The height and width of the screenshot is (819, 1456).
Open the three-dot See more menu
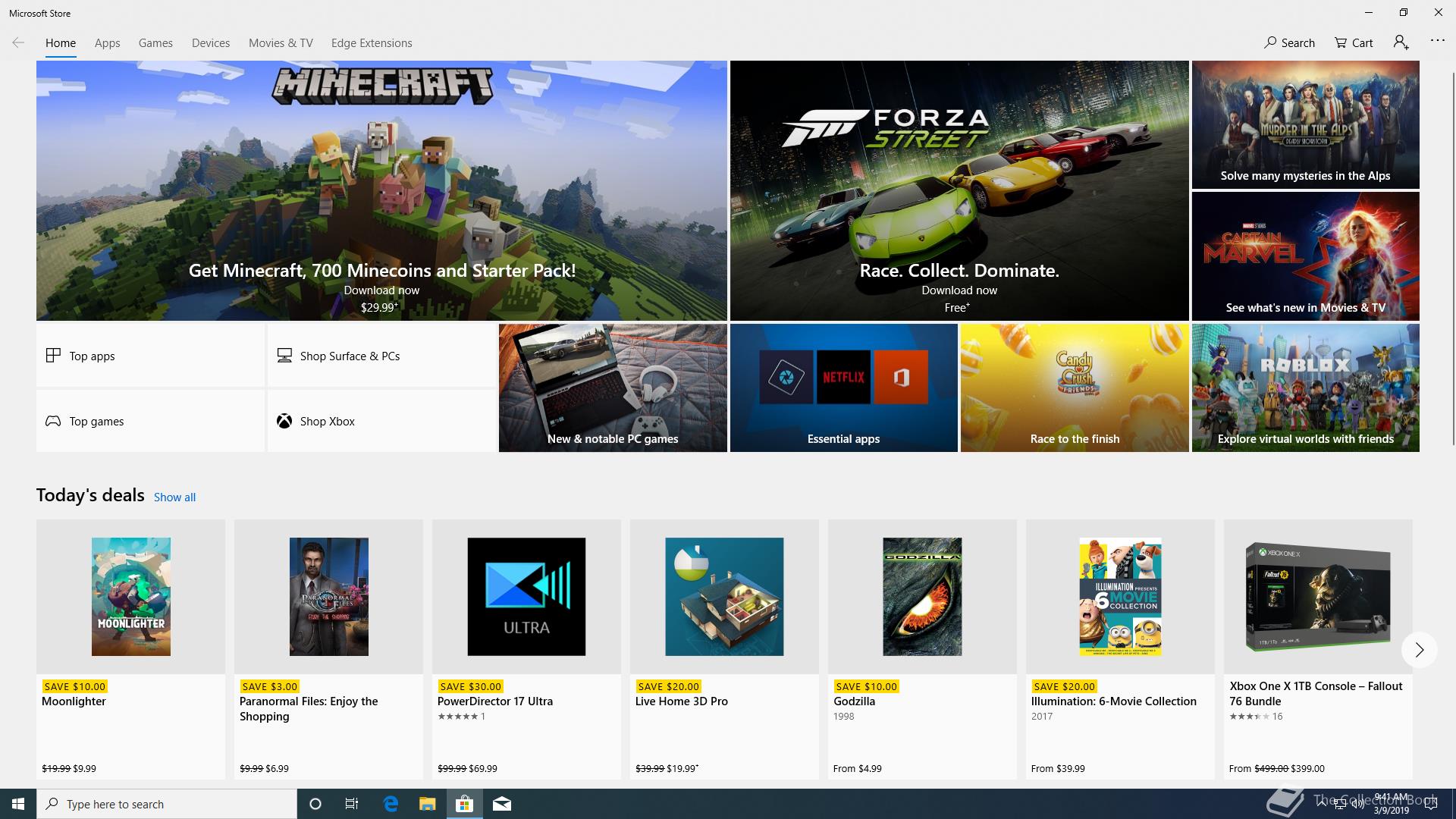[1437, 41]
